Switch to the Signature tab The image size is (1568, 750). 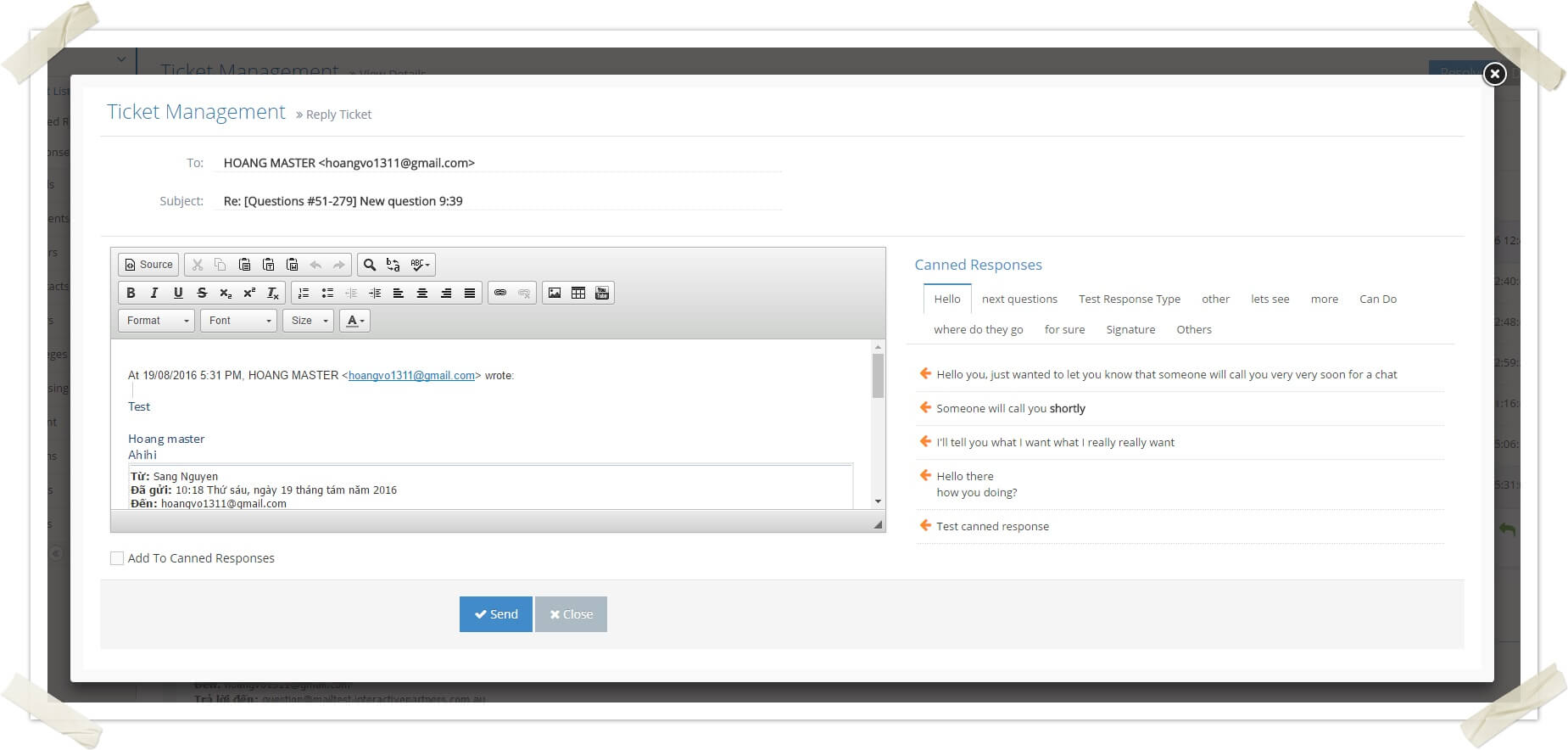[1130, 329]
